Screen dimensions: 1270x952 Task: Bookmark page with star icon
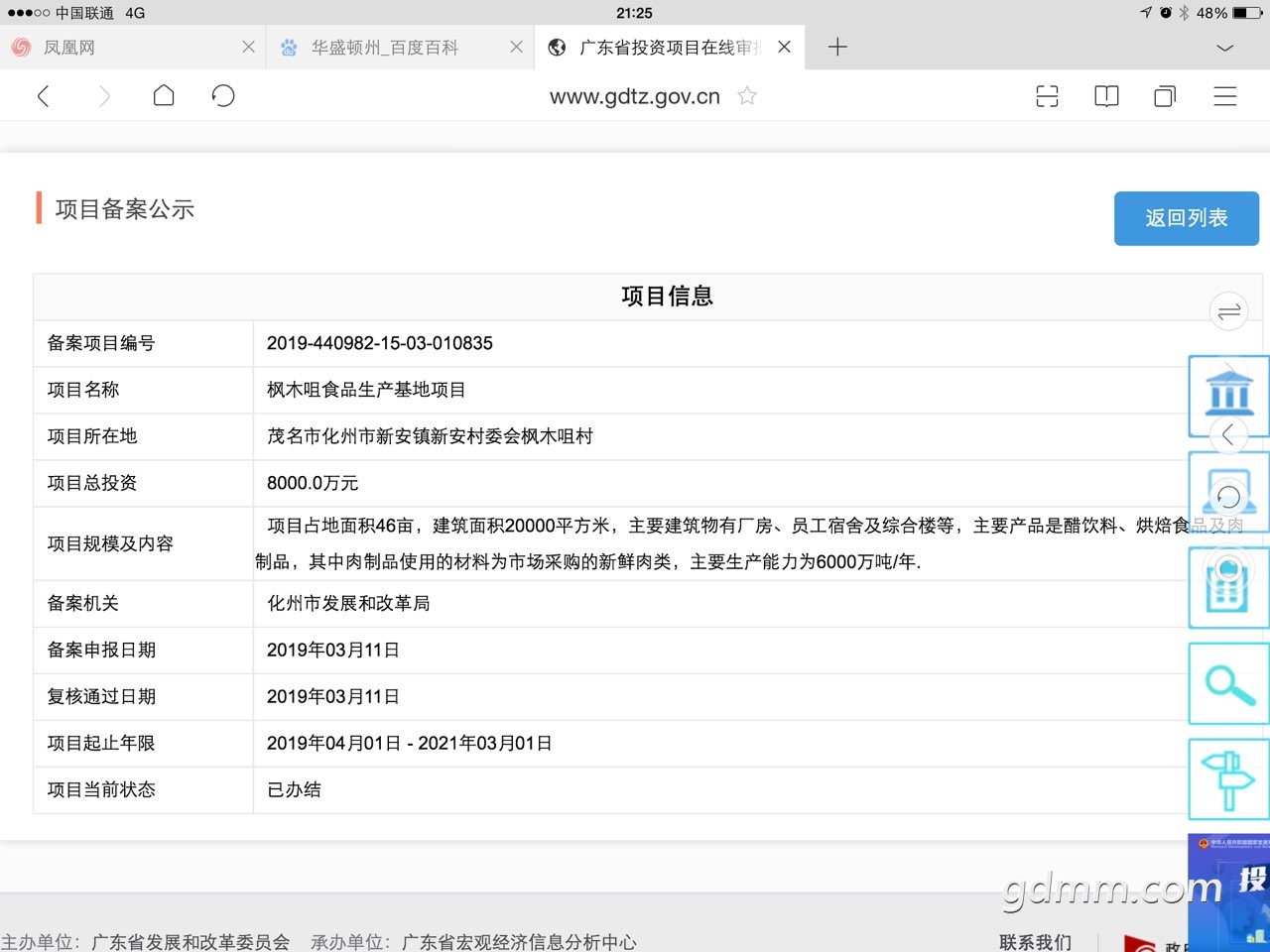747,96
